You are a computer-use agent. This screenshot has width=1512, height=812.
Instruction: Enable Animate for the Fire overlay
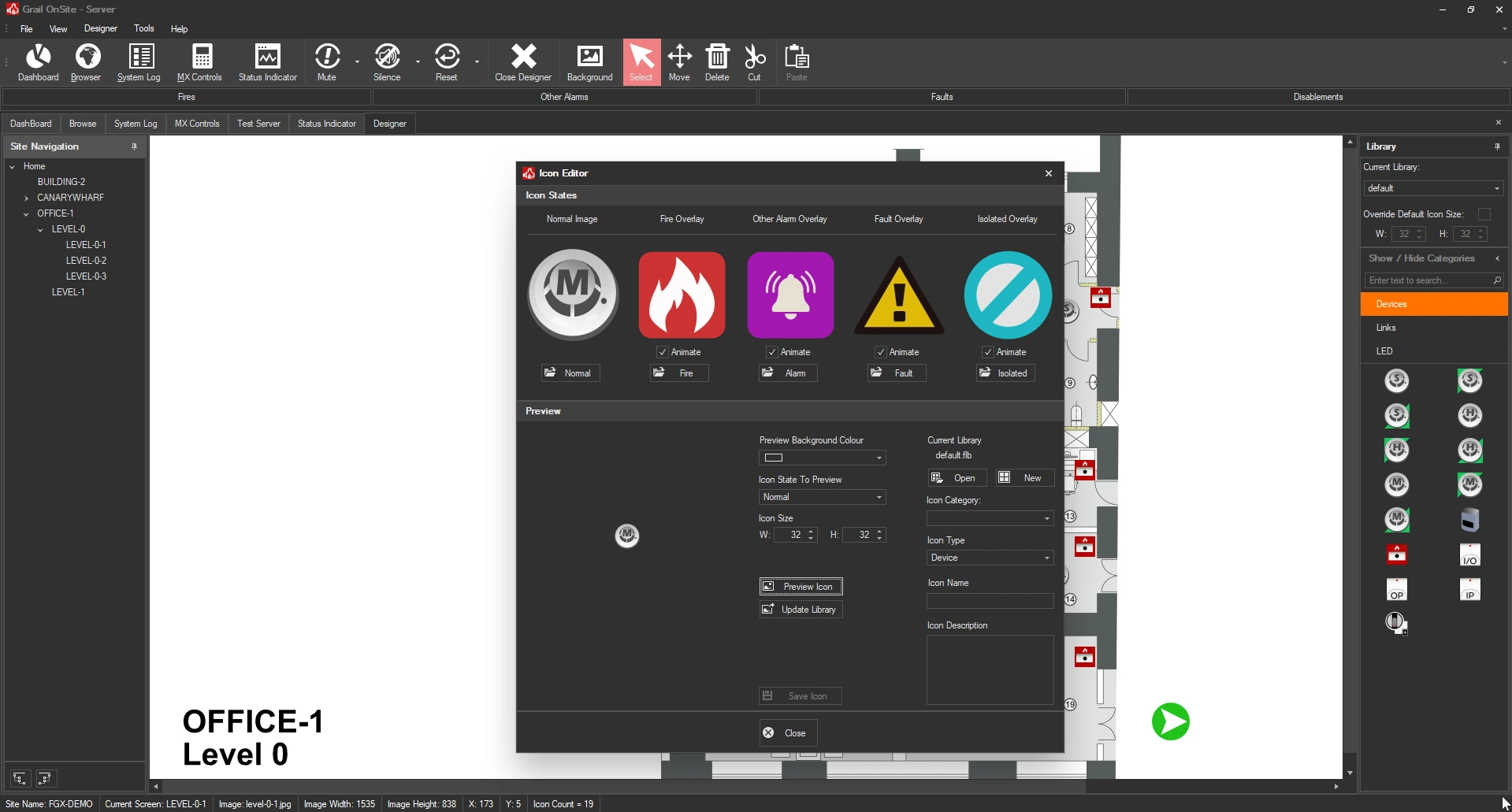662,352
